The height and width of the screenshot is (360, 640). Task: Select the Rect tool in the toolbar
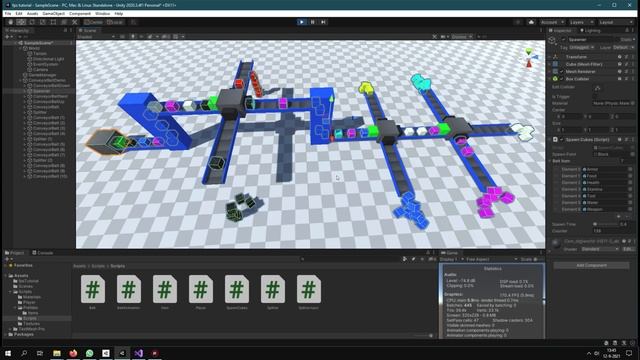(x=53, y=22)
